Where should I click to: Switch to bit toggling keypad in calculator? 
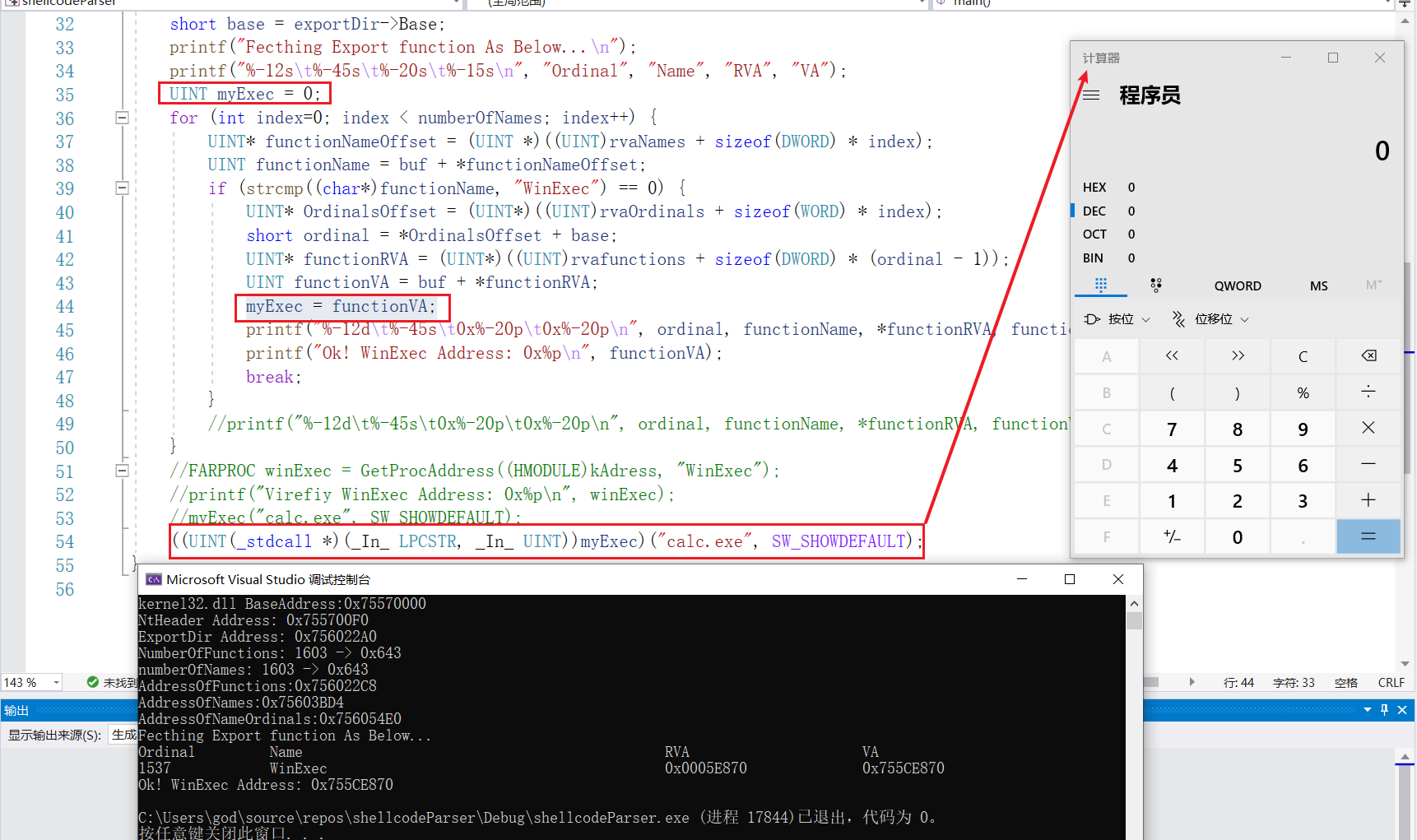(1156, 285)
